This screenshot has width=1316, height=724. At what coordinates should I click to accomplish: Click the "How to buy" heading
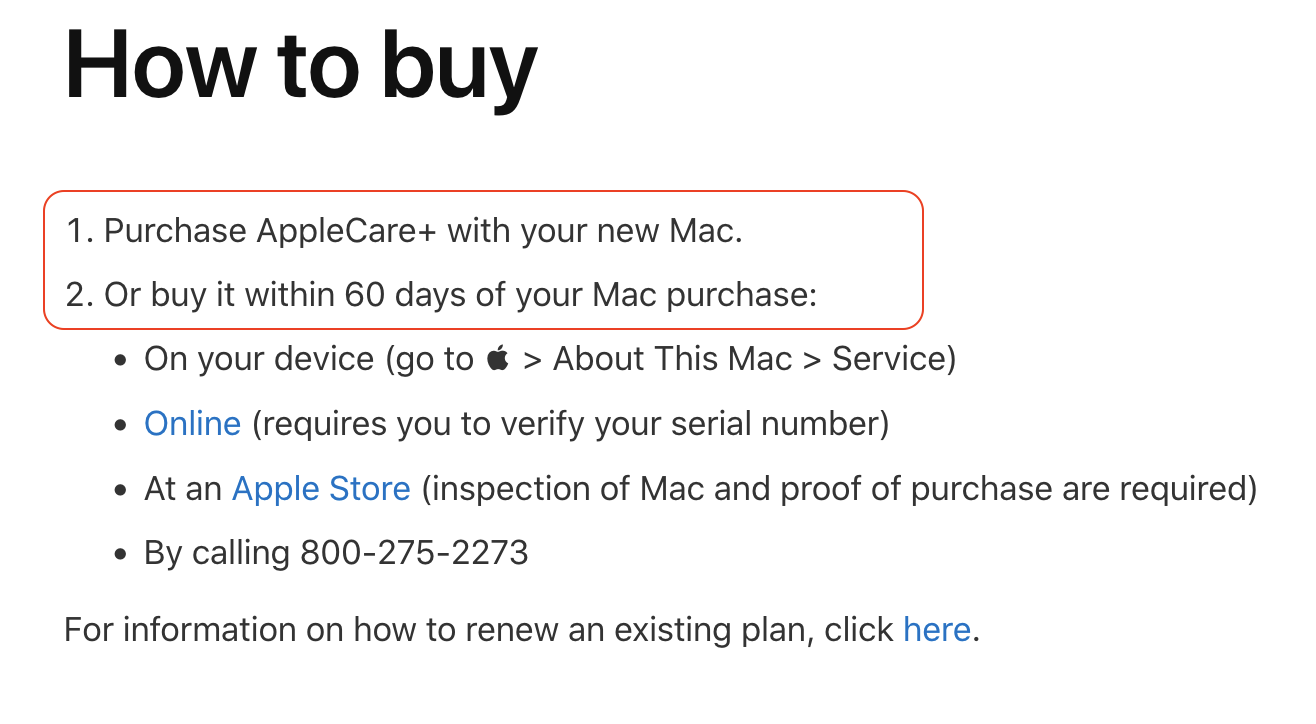pyautogui.click(x=300, y=66)
